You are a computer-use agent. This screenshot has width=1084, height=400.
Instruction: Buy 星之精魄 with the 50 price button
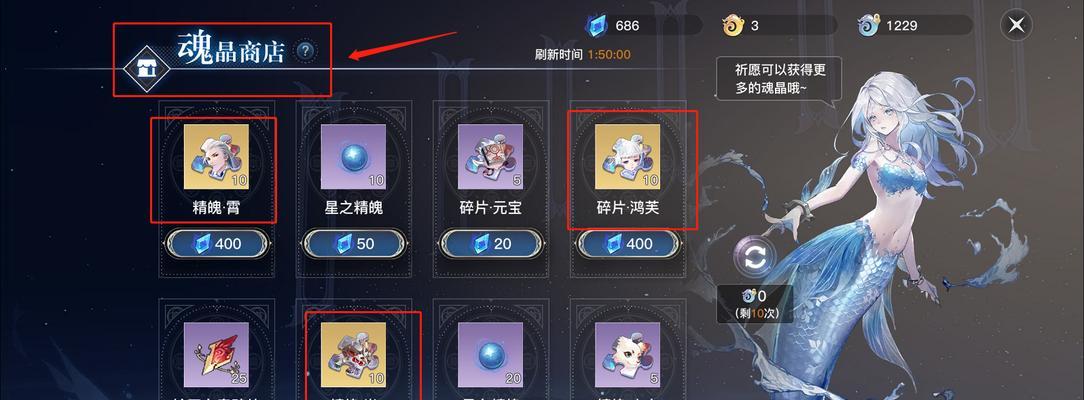pyautogui.click(x=353, y=243)
